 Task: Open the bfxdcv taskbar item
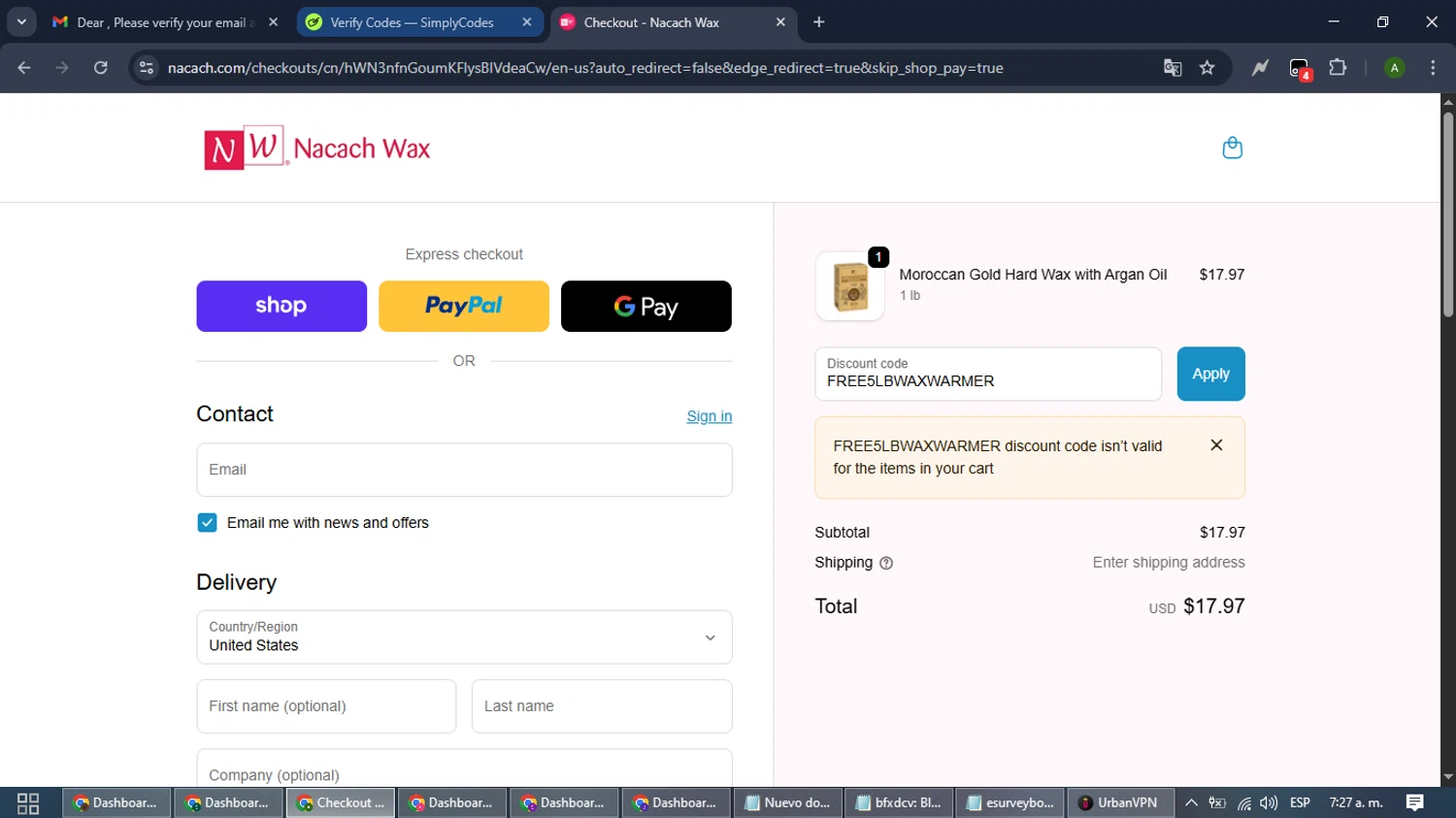tap(899, 803)
